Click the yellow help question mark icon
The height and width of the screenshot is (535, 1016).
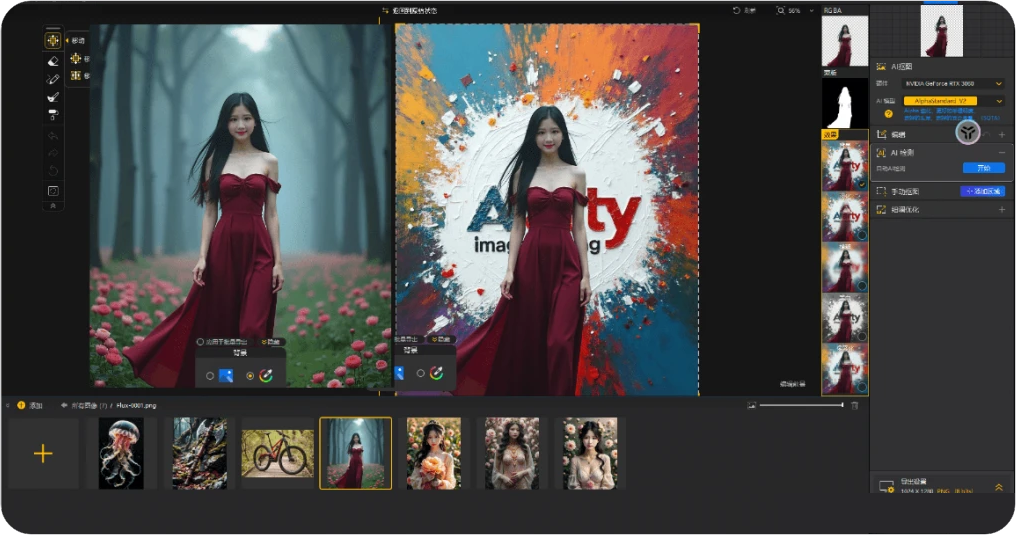pos(888,114)
